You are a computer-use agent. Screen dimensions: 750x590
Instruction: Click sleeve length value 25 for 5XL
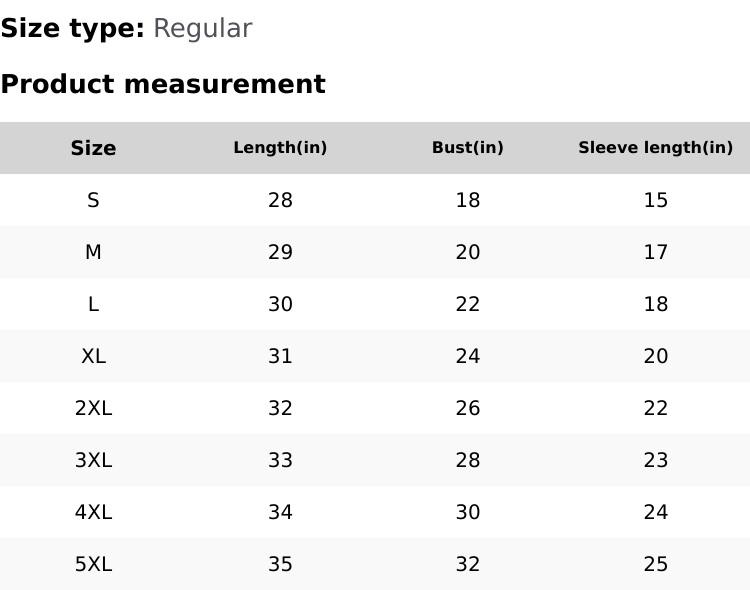pyautogui.click(x=655, y=564)
